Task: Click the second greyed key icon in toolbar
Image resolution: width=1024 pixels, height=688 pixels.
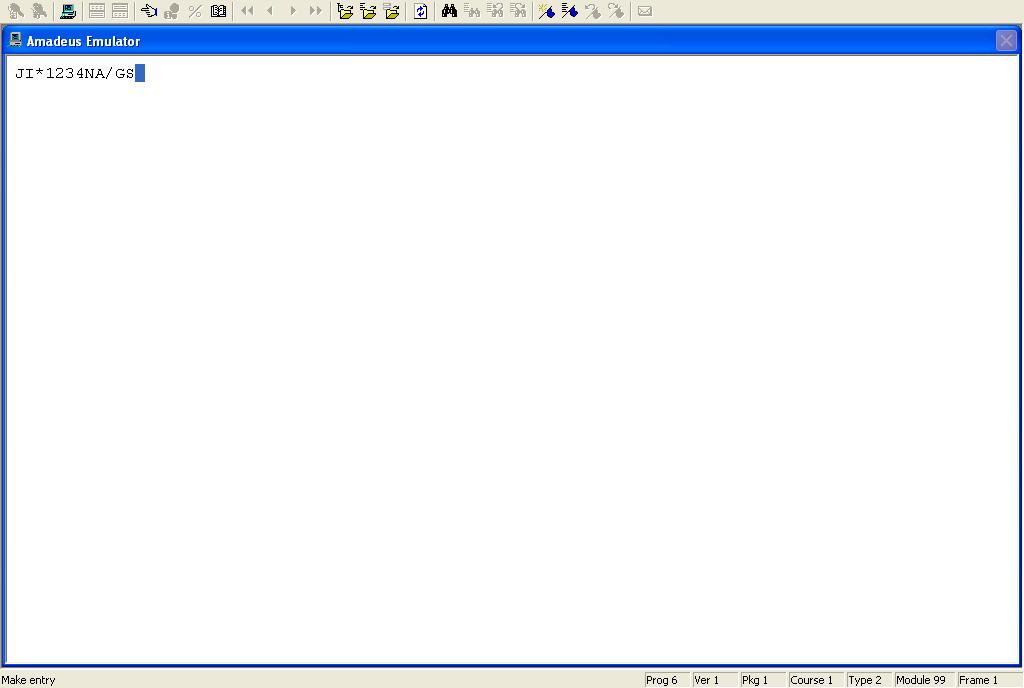Action: click(x=39, y=11)
